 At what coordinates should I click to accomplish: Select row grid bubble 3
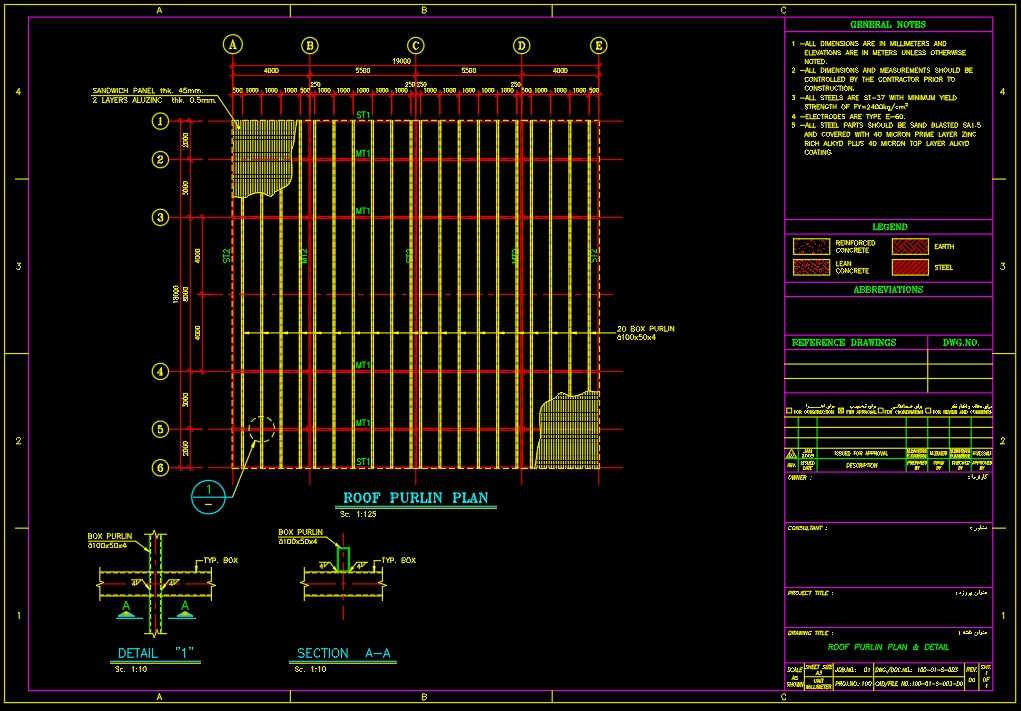[x=159, y=217]
